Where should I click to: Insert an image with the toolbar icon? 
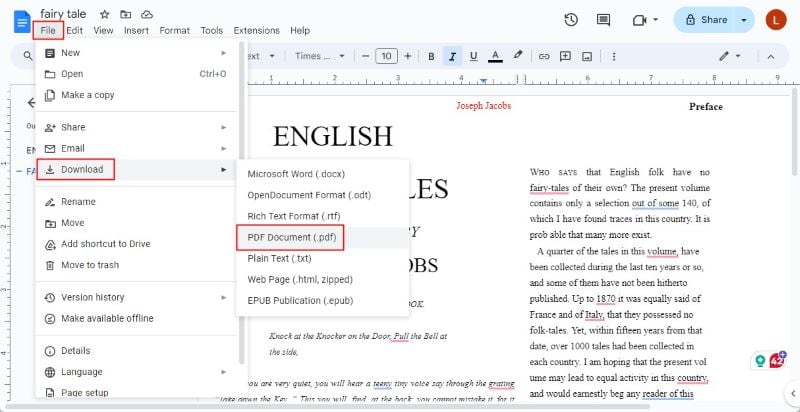[x=587, y=56]
